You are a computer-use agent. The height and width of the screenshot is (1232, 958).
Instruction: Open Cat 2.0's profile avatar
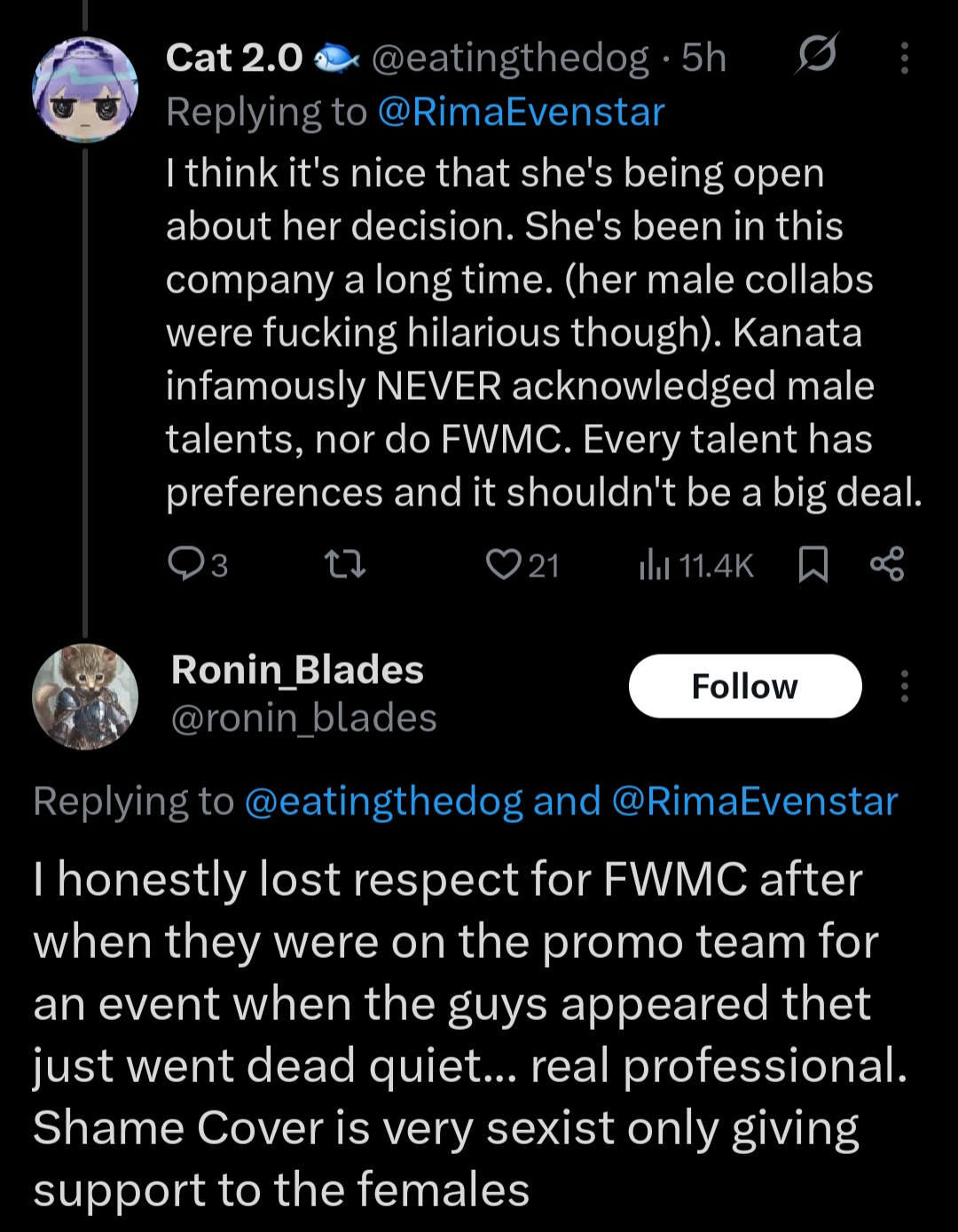pos(85,89)
